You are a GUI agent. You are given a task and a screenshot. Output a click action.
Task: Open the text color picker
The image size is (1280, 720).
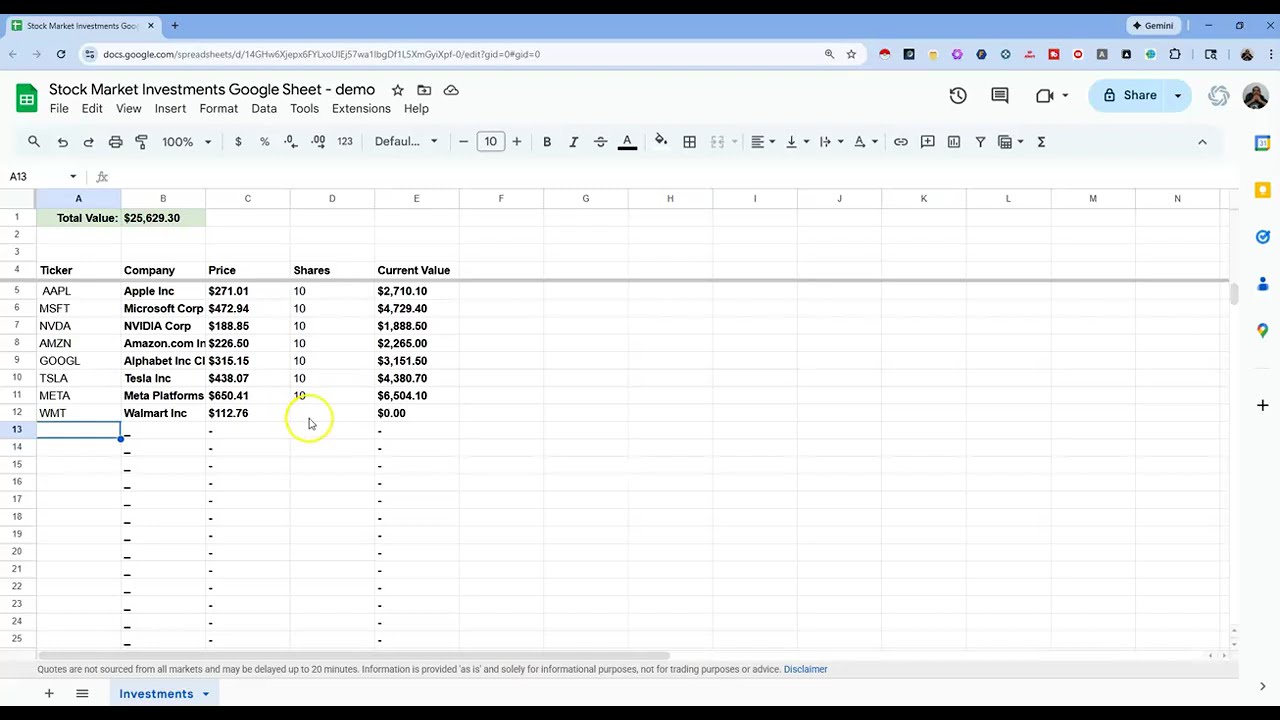[x=627, y=142]
